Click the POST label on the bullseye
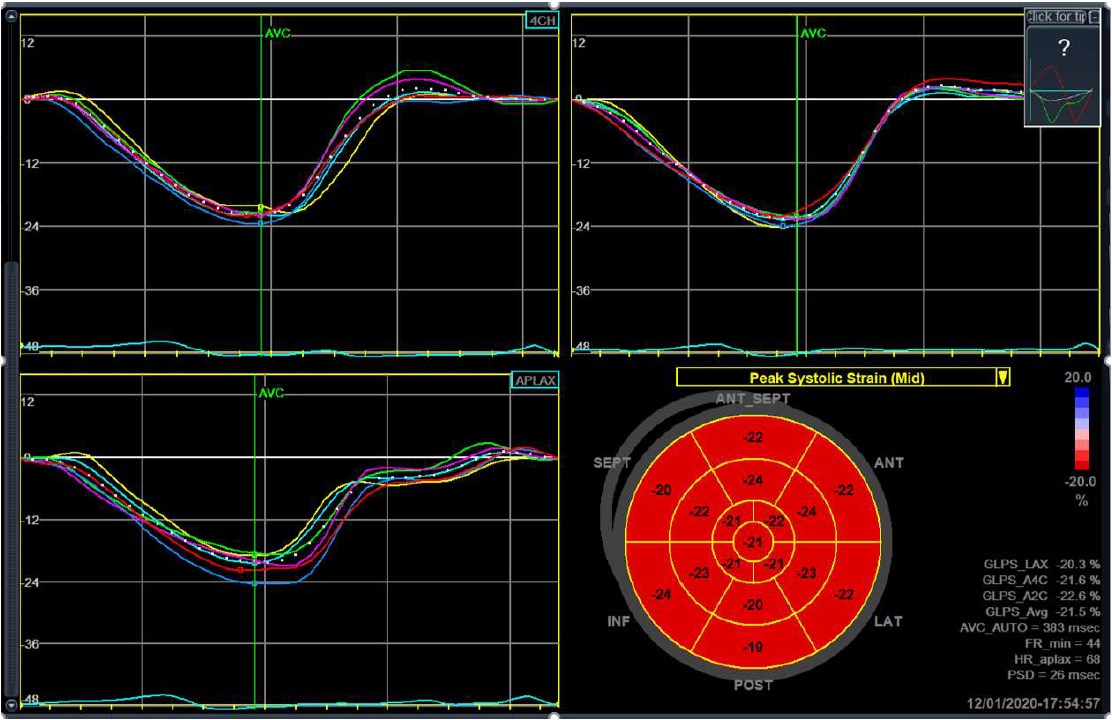 [753, 685]
